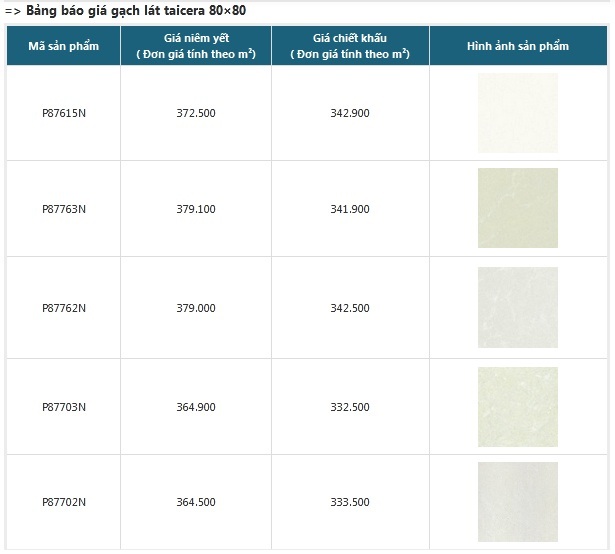Select product code P87702N
Screen dimensions: 615x554
[x=64, y=502]
